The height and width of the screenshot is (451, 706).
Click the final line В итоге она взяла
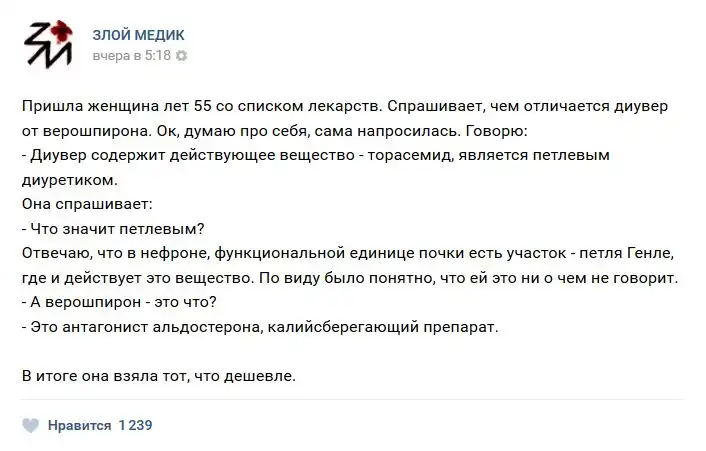tap(159, 376)
